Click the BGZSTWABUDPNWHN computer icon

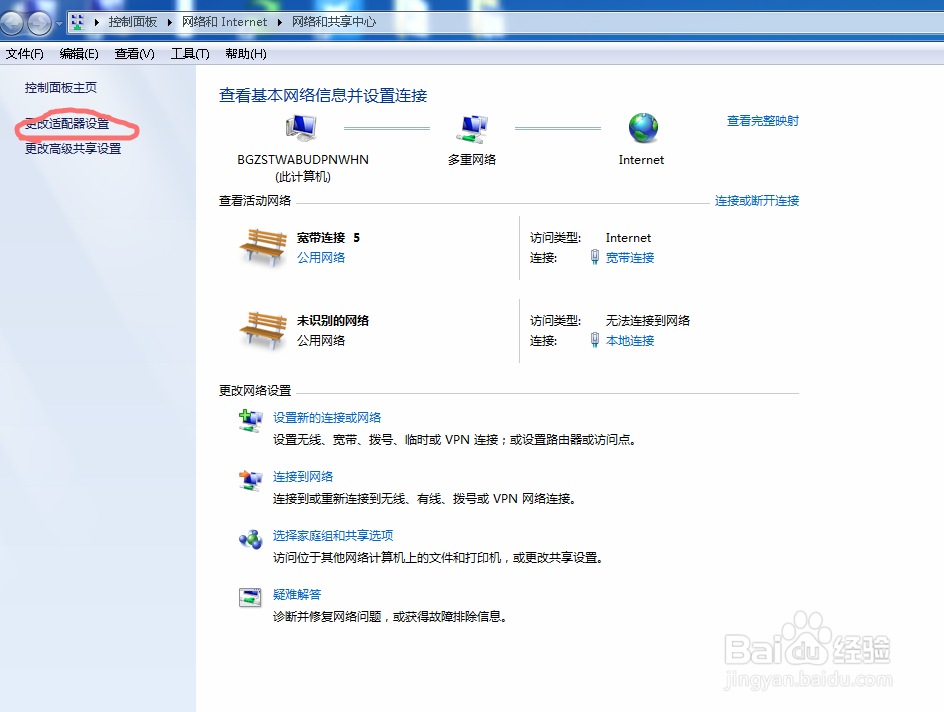(x=301, y=128)
